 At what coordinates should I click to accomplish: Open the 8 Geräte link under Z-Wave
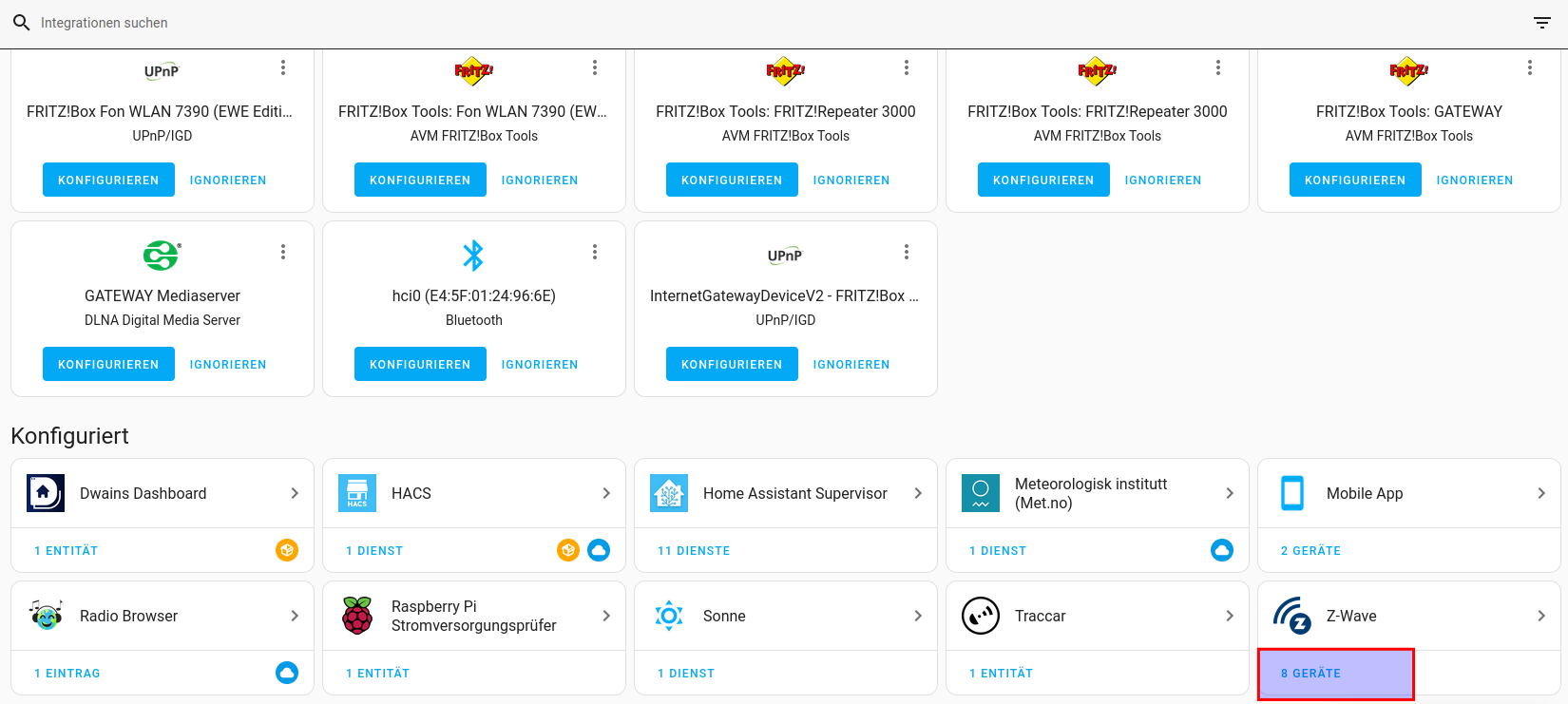tap(1310, 674)
